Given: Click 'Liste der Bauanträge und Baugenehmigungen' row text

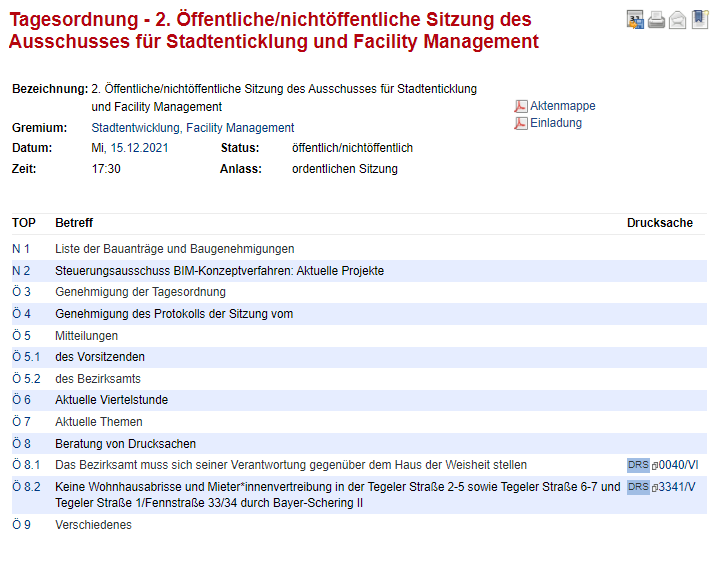Looking at the screenshot, I should point(175,249).
